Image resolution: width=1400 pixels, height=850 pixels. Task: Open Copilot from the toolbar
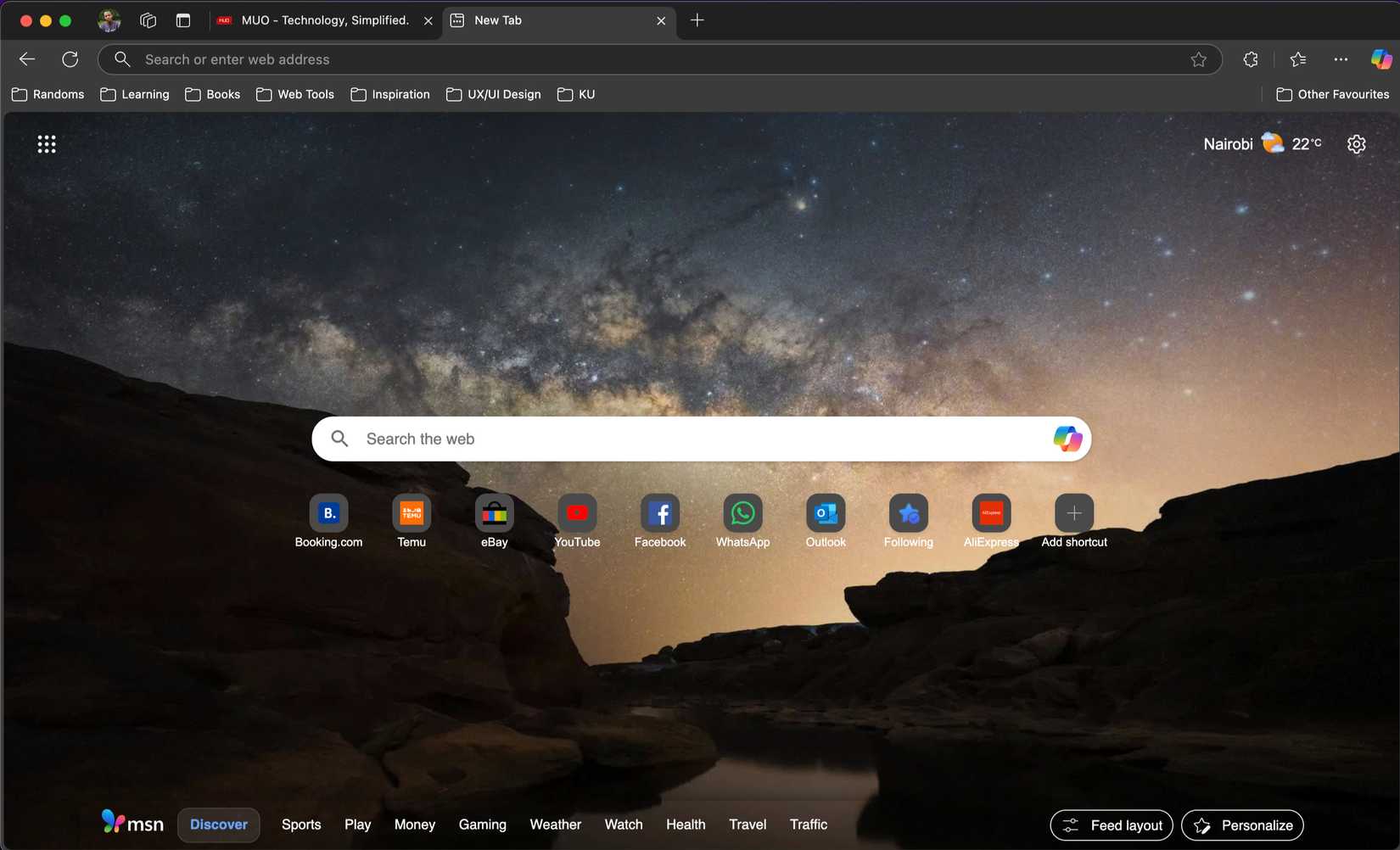tap(1381, 59)
